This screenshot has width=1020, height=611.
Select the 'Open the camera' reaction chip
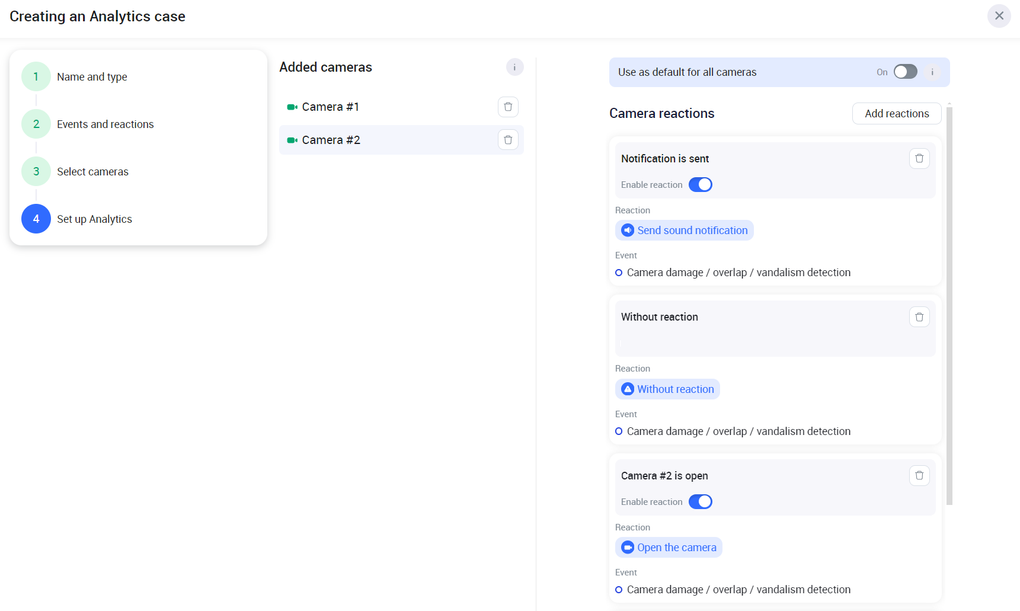(668, 548)
